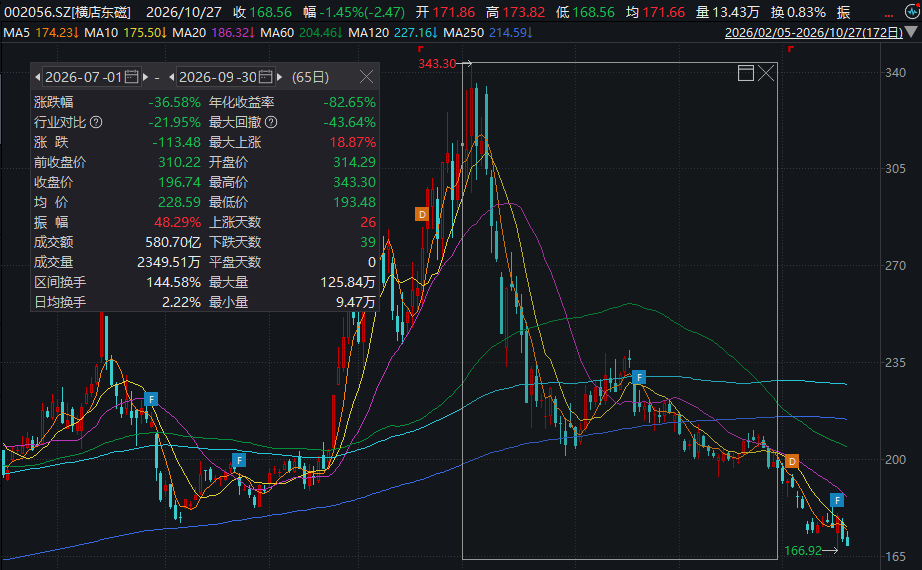
Task: Close the interval selection box on chart
Action: [766, 73]
